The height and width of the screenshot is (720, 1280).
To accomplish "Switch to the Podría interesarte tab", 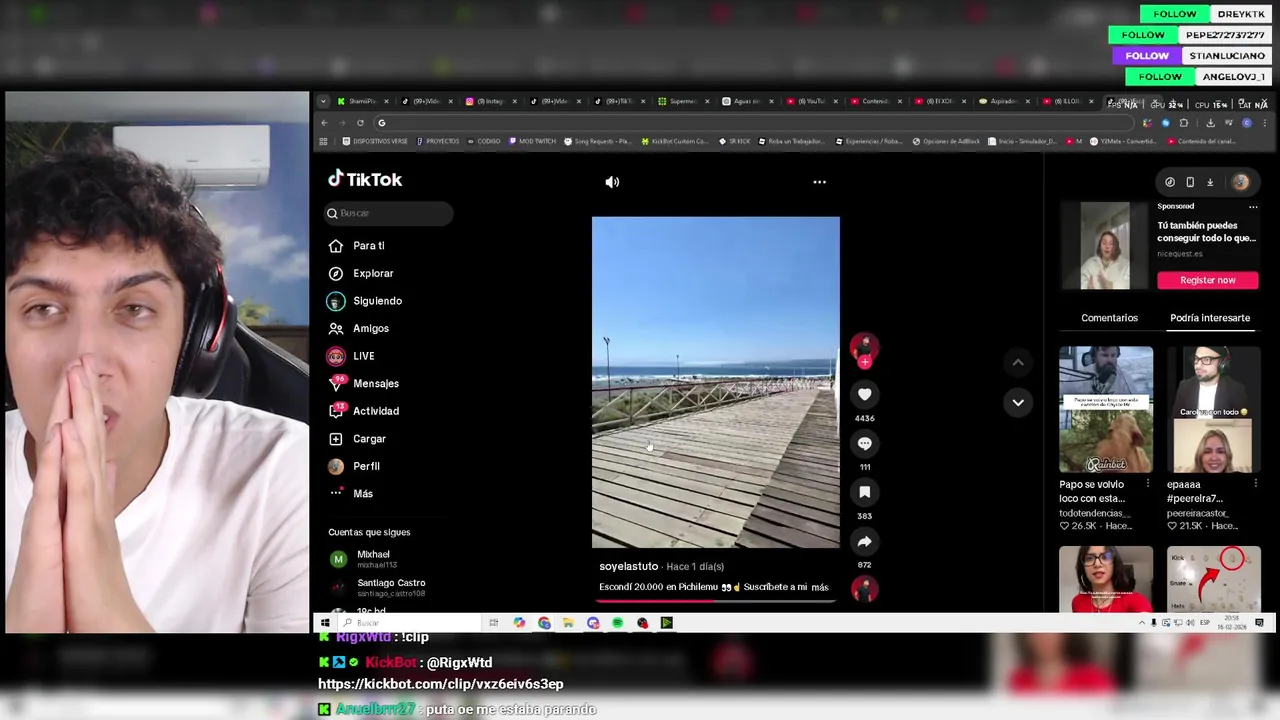I will tap(1210, 318).
